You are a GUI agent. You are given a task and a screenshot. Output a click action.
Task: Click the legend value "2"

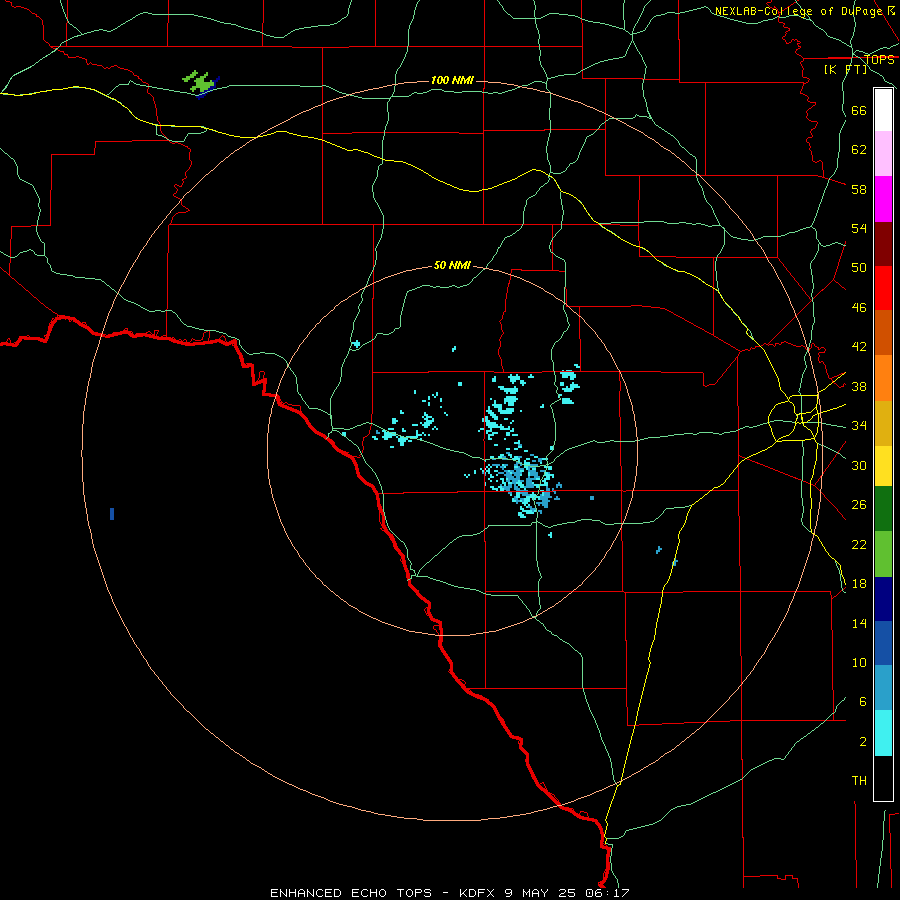pos(863,742)
